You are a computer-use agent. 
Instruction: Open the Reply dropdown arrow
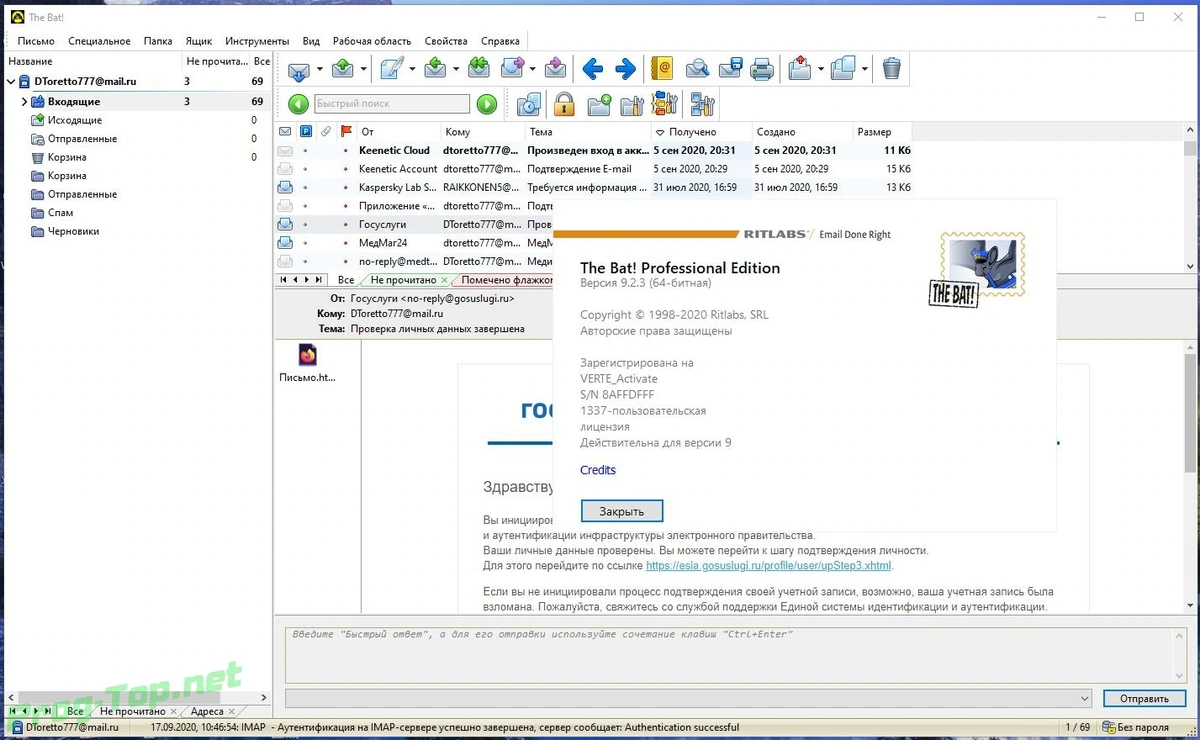[x=456, y=69]
